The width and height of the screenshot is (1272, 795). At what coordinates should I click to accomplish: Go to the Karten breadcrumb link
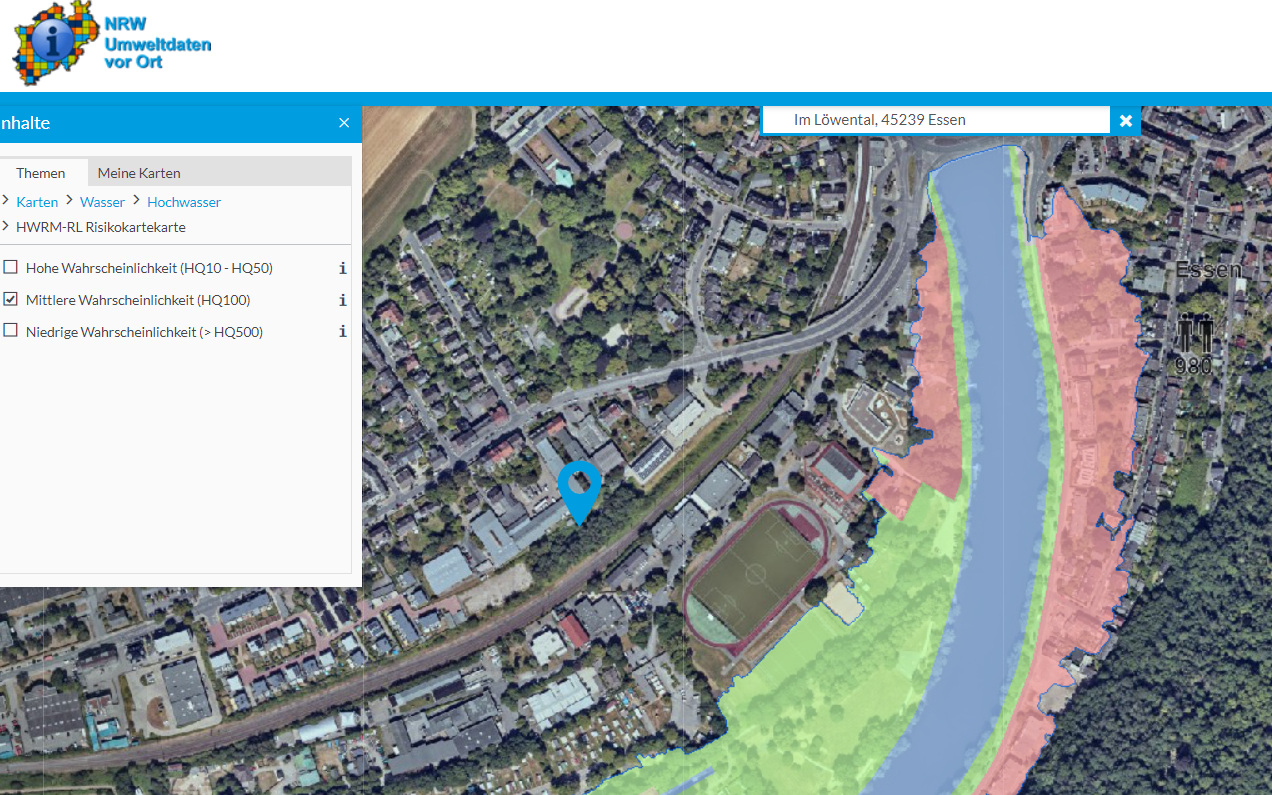[37, 202]
